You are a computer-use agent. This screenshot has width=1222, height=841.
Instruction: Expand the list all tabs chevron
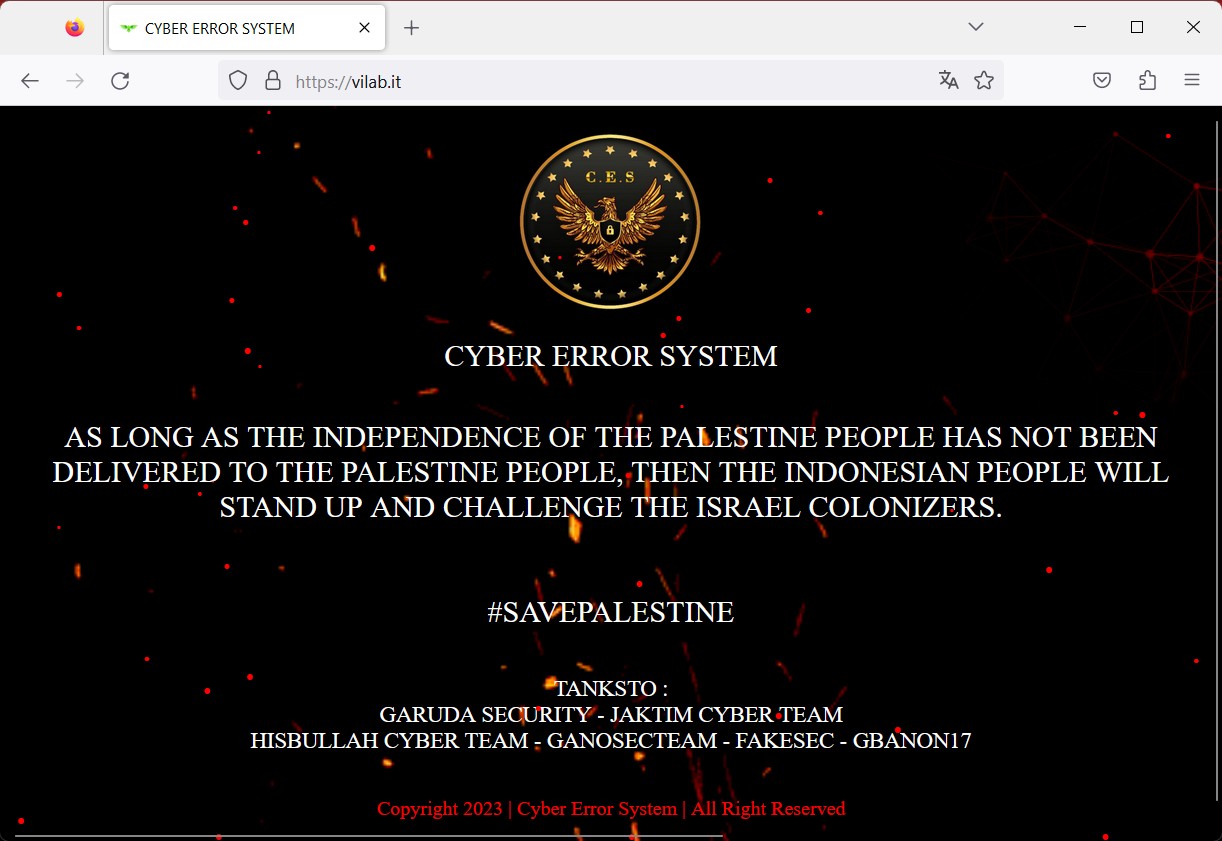point(976,27)
